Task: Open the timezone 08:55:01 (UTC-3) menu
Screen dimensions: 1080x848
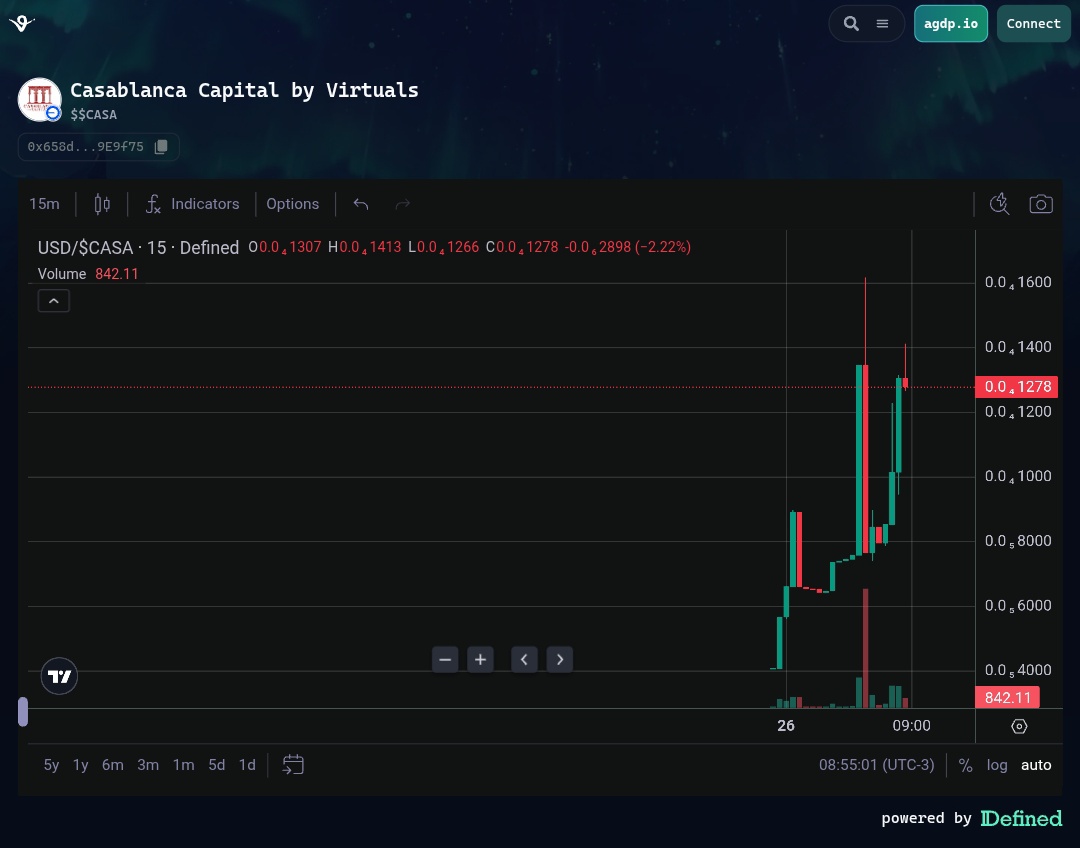Action: (x=877, y=765)
